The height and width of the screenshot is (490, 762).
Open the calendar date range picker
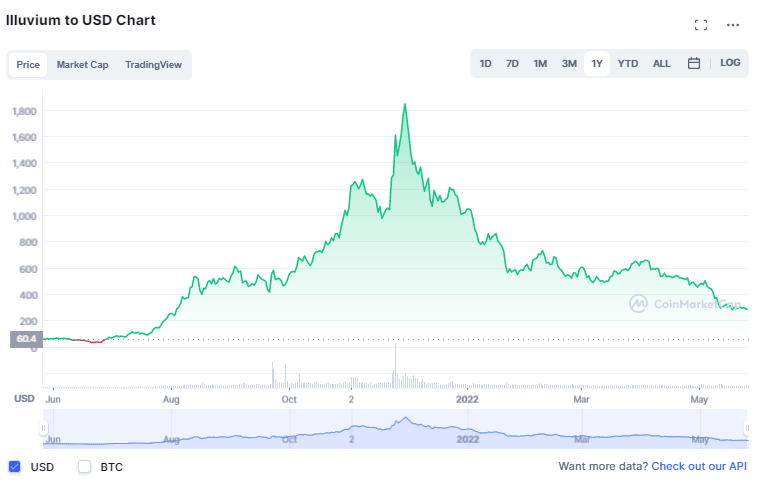click(693, 63)
